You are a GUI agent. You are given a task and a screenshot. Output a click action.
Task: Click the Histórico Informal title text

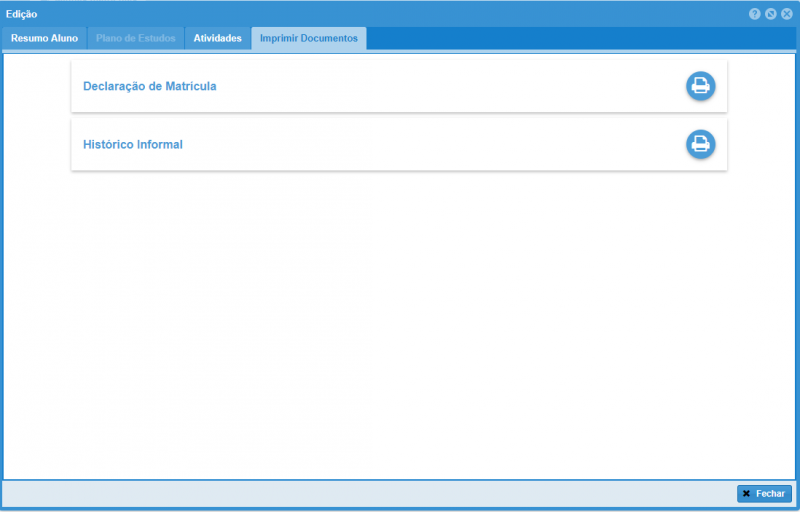pos(133,144)
